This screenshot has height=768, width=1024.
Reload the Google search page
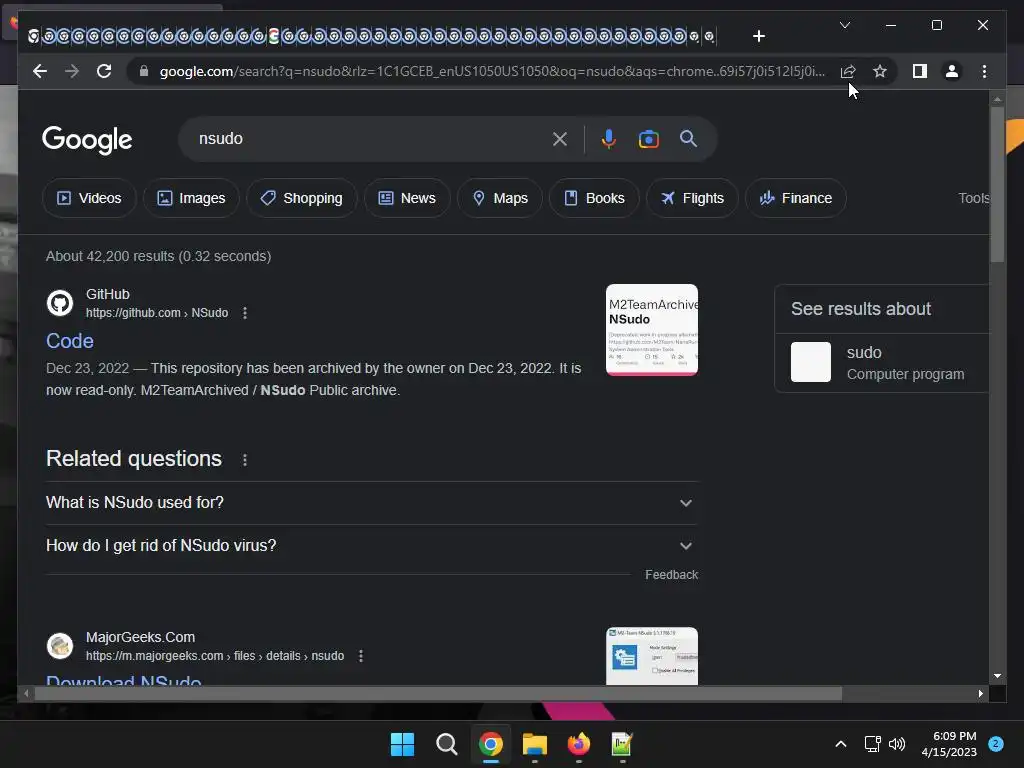coord(104,71)
